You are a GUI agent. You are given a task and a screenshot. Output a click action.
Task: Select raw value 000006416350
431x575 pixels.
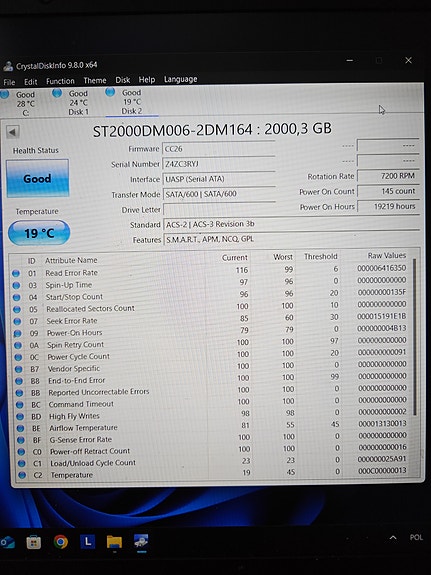coord(382,268)
